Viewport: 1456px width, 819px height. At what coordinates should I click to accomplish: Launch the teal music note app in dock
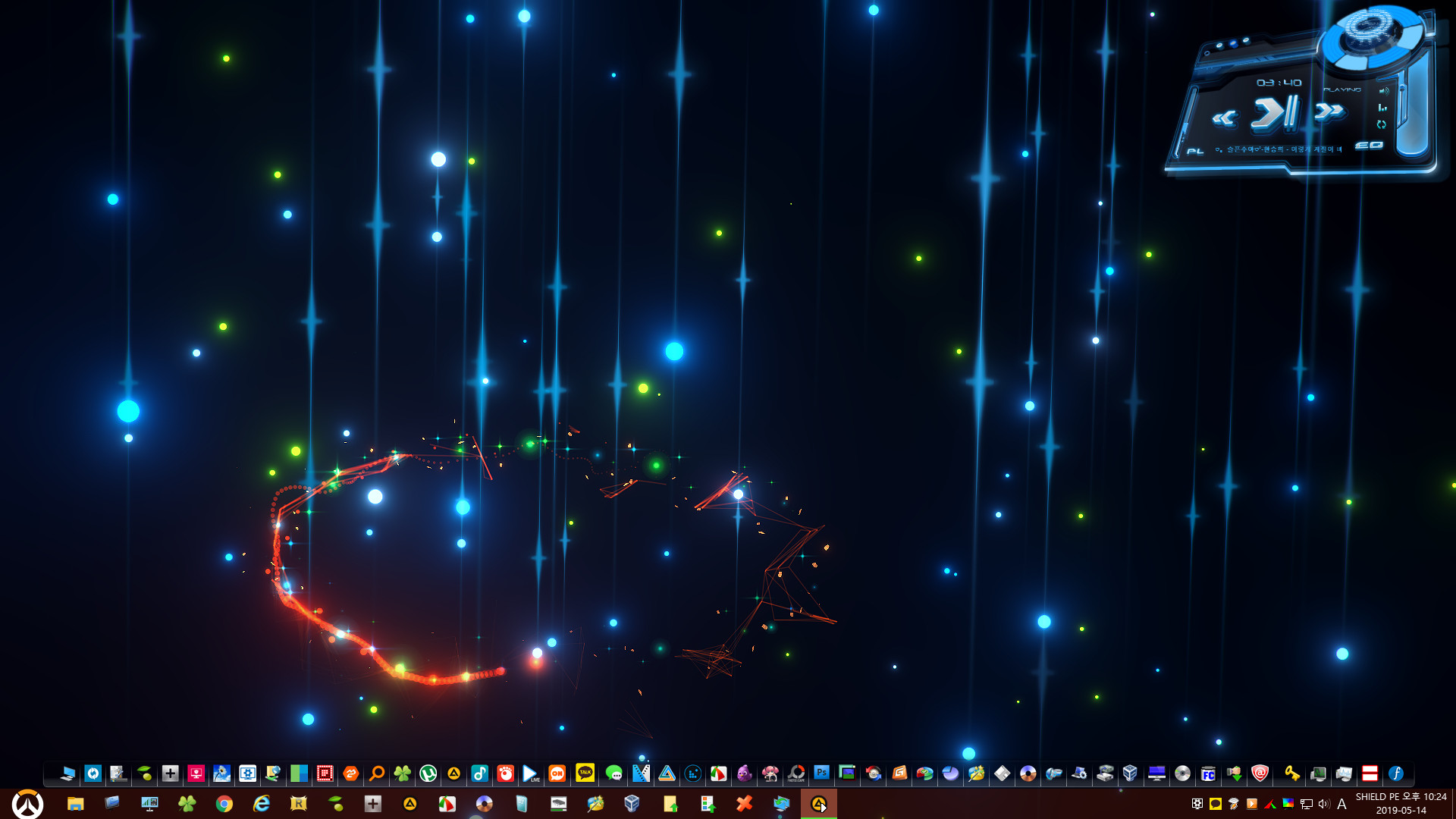pos(479,773)
